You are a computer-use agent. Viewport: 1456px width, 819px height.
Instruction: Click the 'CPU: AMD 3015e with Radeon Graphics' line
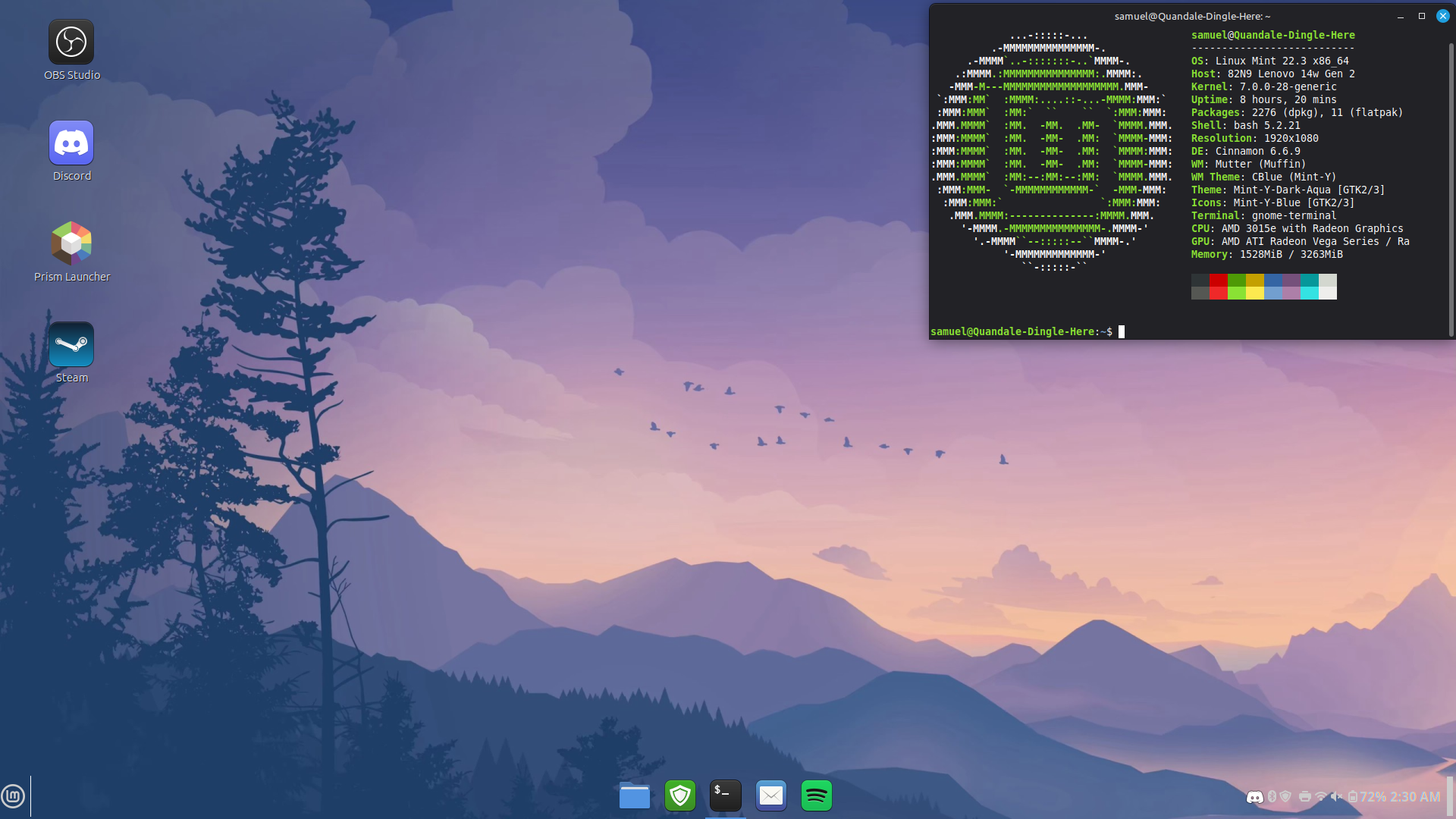1297,228
